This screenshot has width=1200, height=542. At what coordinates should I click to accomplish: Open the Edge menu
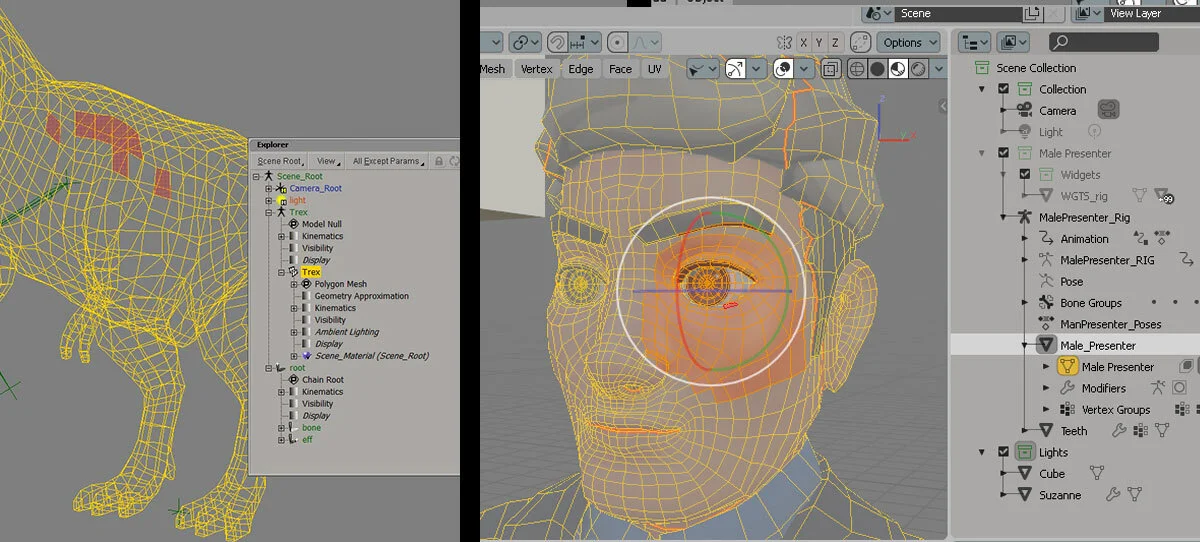click(x=580, y=69)
